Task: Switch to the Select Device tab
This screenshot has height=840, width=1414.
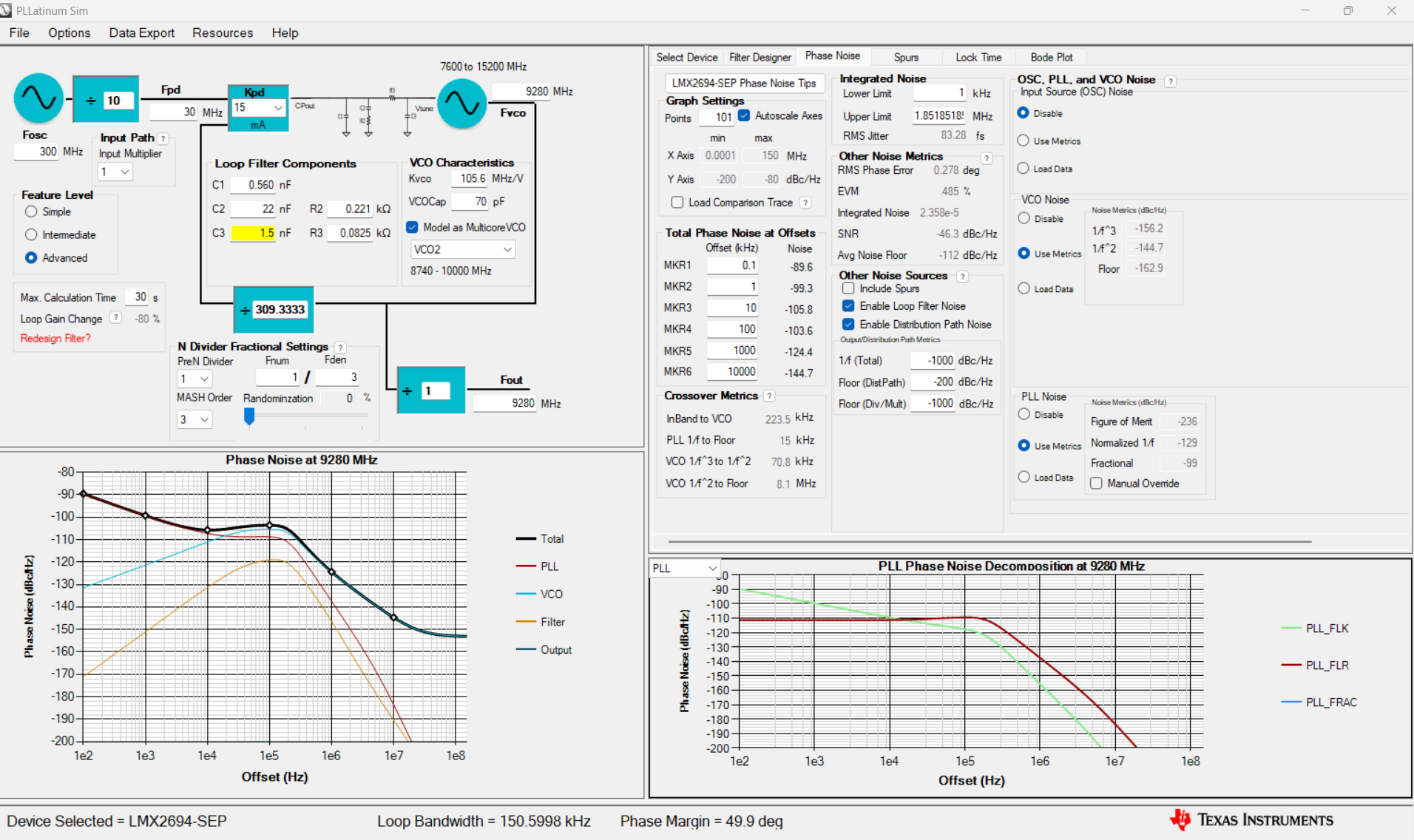Action: point(687,57)
